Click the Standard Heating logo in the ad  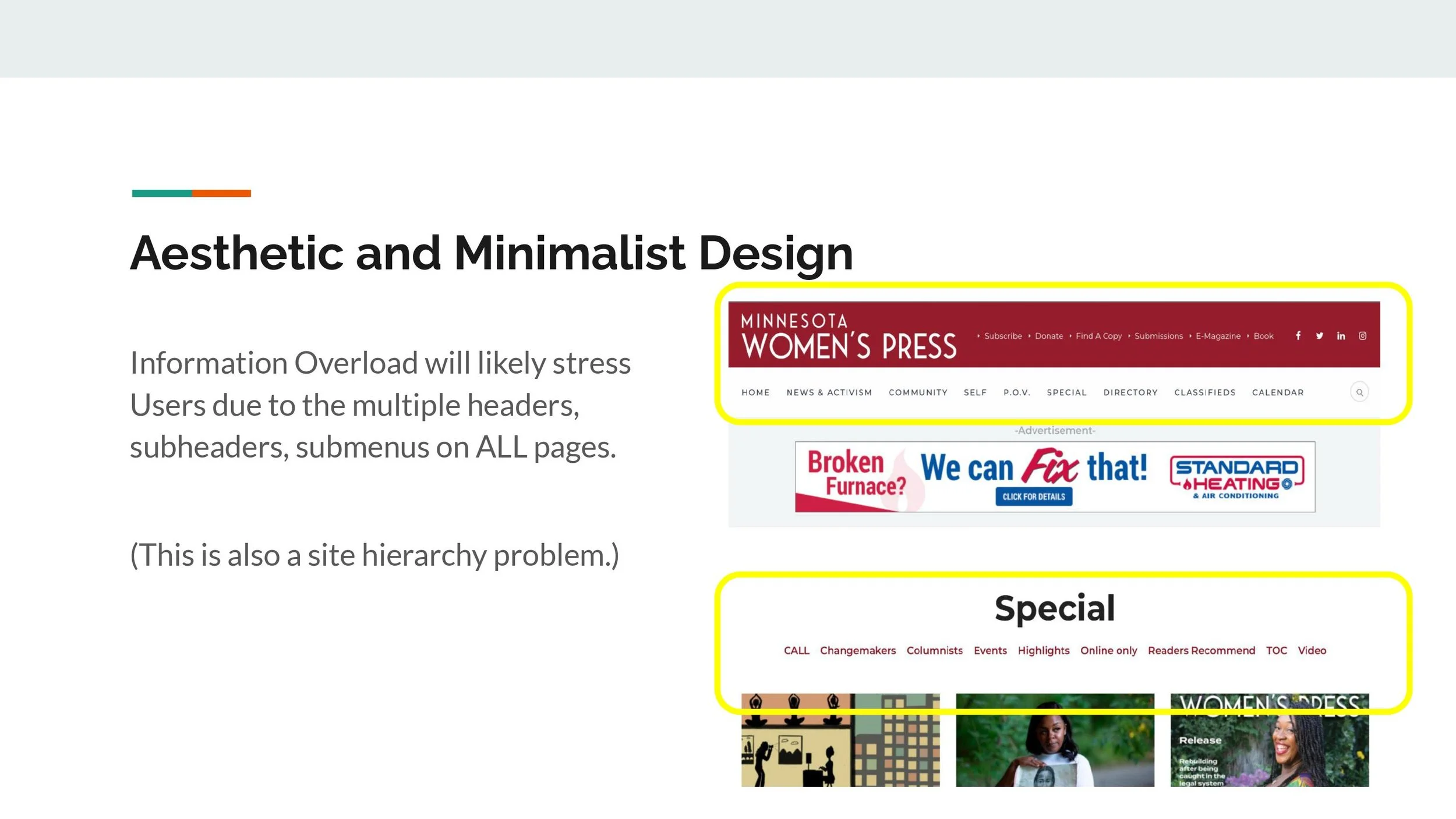pyautogui.click(x=1237, y=477)
